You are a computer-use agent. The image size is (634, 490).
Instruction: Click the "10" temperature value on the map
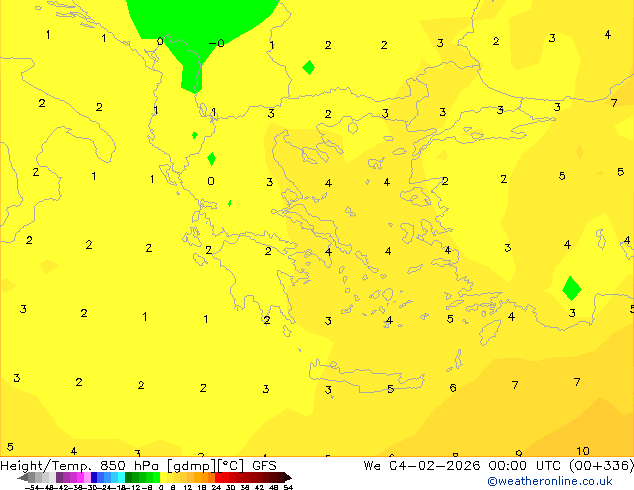583,451
